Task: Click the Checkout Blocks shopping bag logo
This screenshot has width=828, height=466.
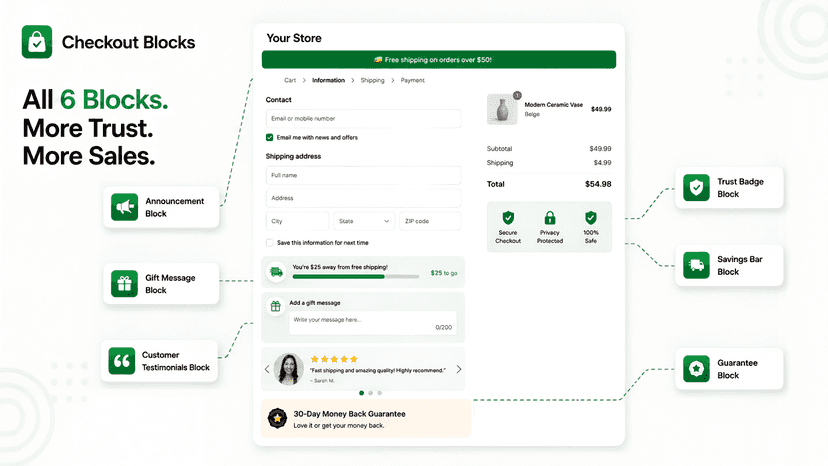Action: (x=37, y=42)
